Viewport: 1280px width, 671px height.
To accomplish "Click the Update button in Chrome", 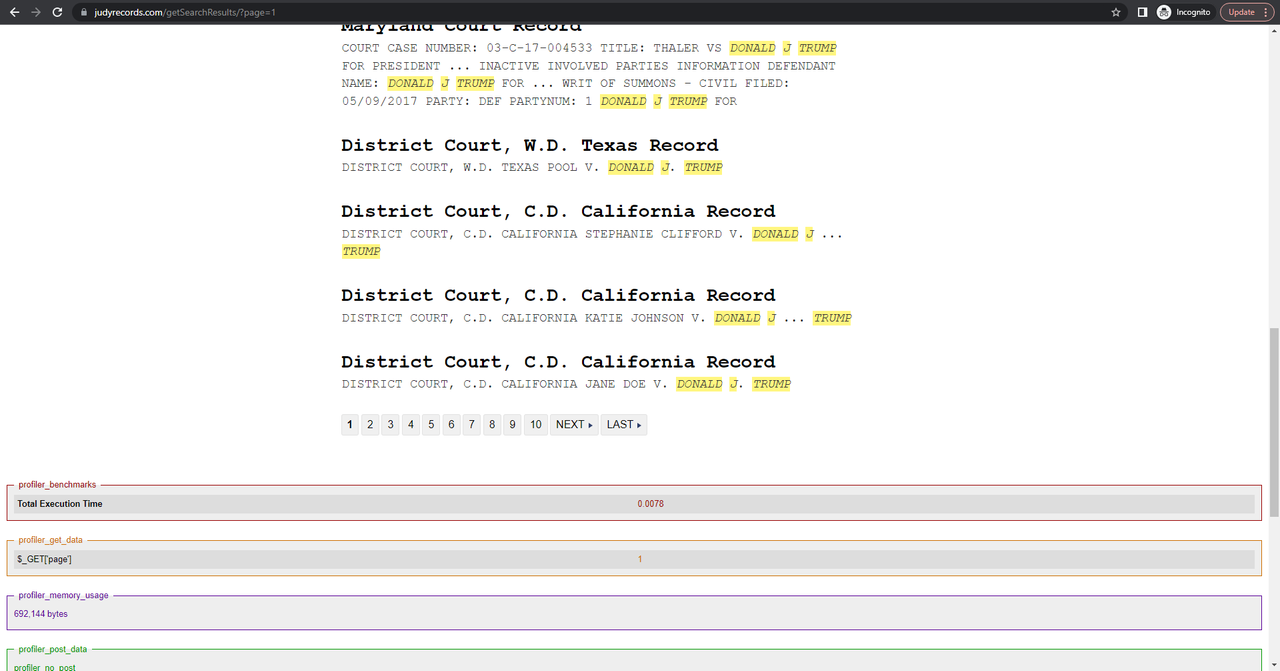I will click(1241, 12).
